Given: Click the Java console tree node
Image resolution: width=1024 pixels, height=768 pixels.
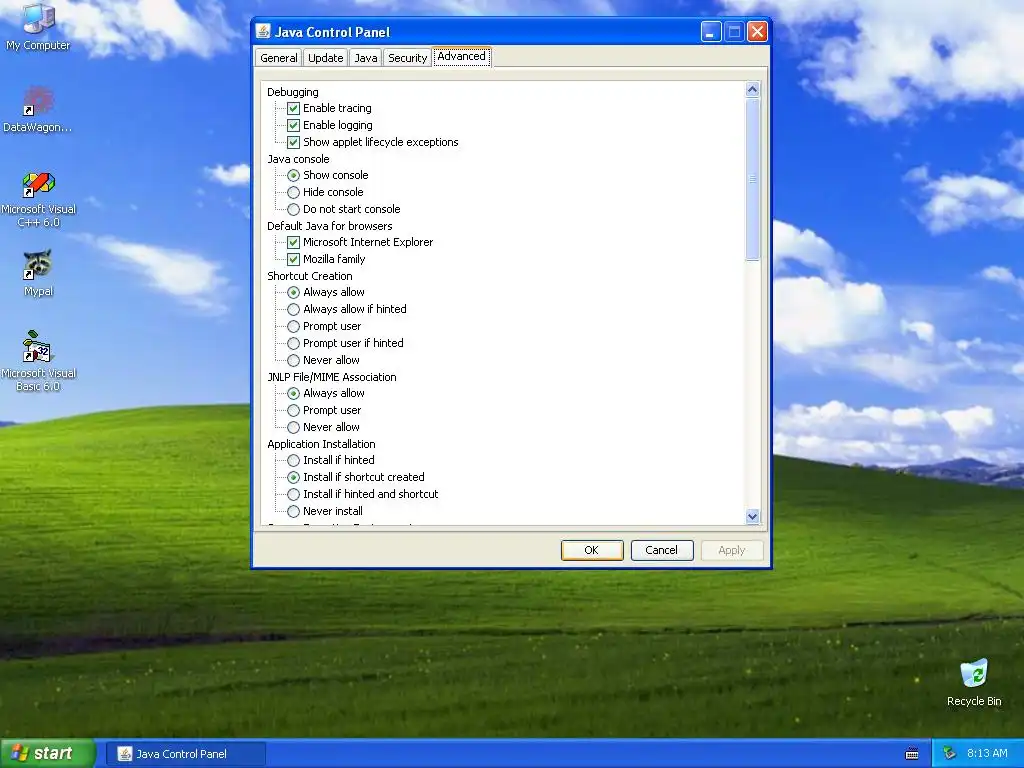Looking at the screenshot, I should pyautogui.click(x=298, y=159).
